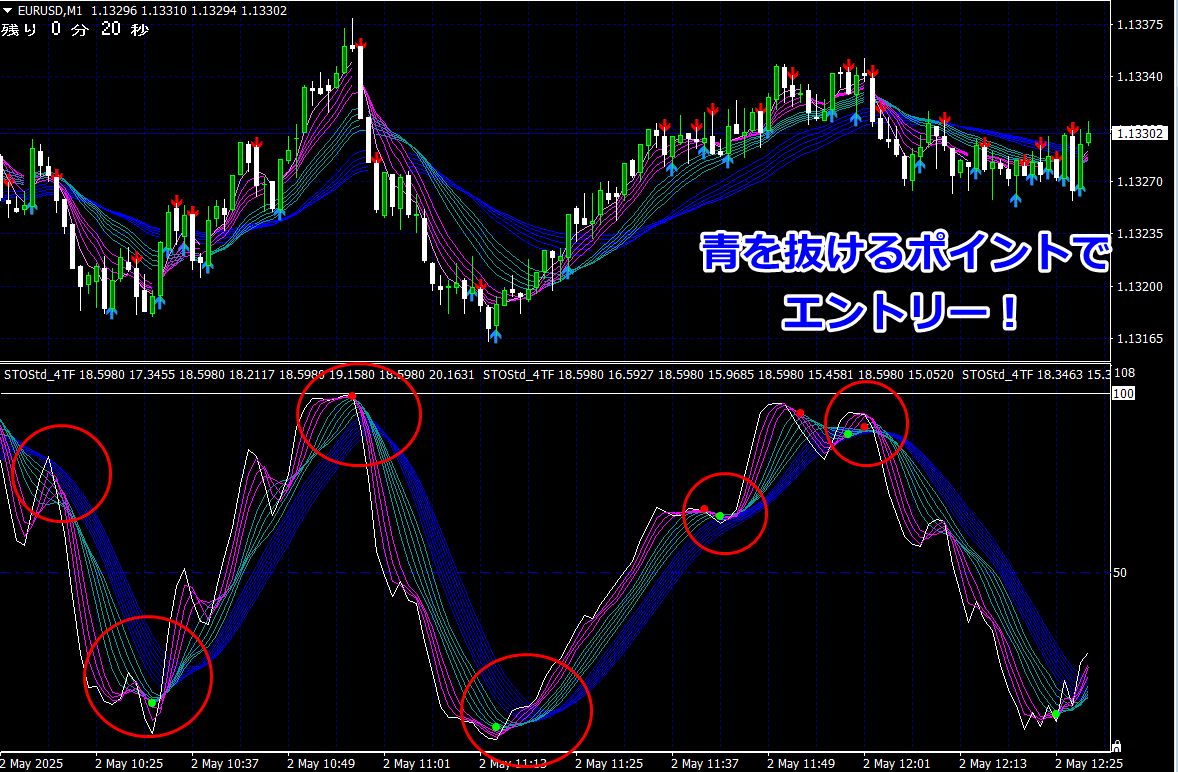Click the 2 May 11:37 time label
The width and height of the screenshot is (1178, 772).
[x=705, y=763]
